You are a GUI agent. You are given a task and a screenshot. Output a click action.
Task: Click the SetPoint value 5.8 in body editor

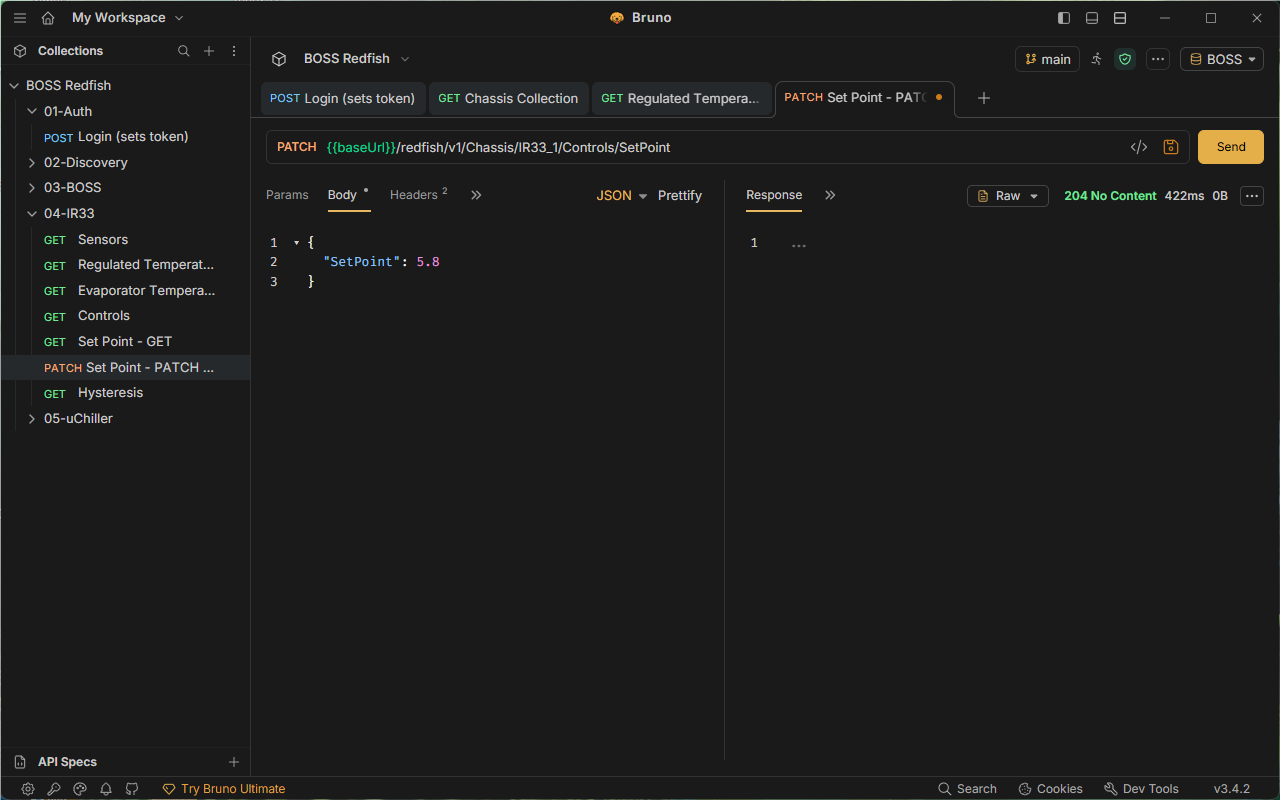coord(428,262)
